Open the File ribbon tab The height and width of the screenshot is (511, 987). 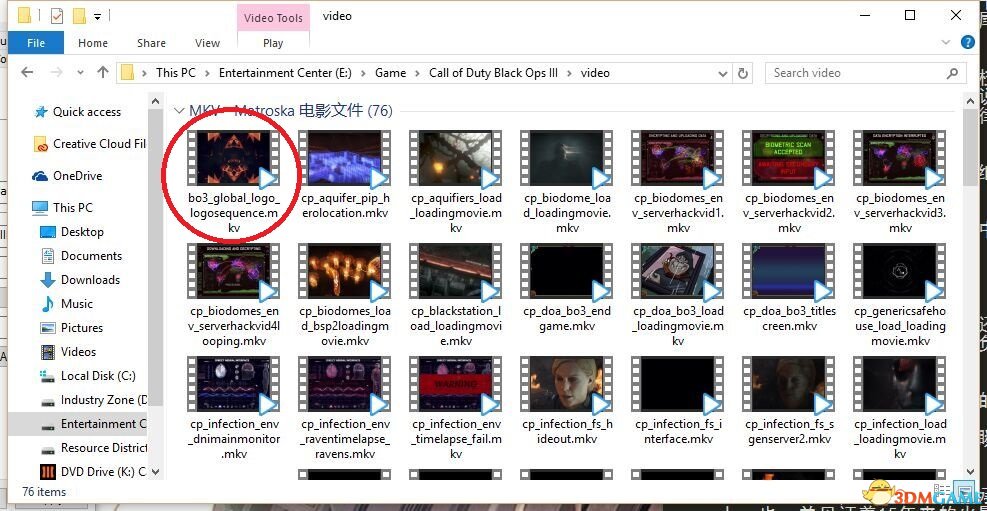[36, 43]
